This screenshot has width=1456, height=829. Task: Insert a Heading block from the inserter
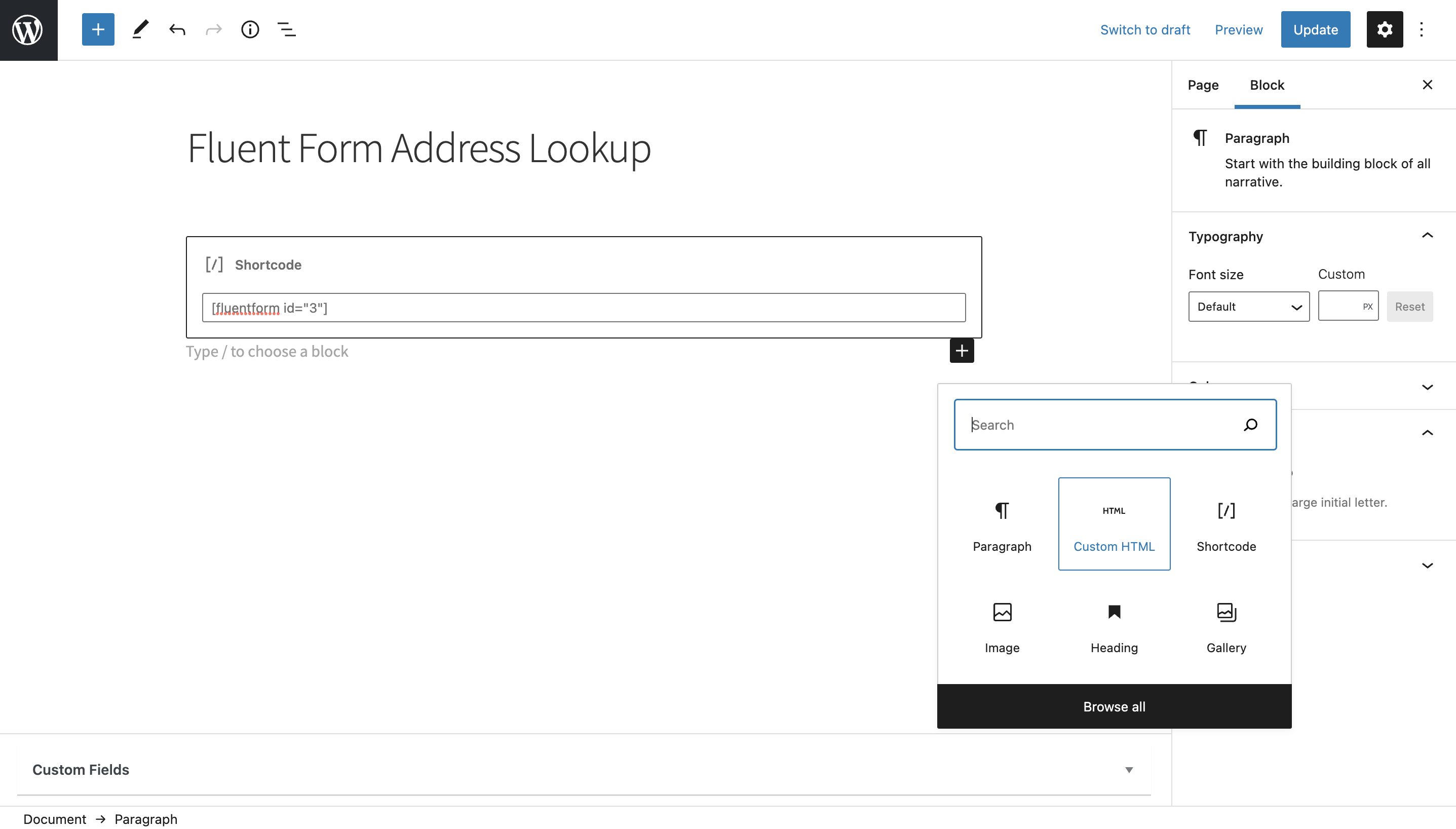point(1114,626)
